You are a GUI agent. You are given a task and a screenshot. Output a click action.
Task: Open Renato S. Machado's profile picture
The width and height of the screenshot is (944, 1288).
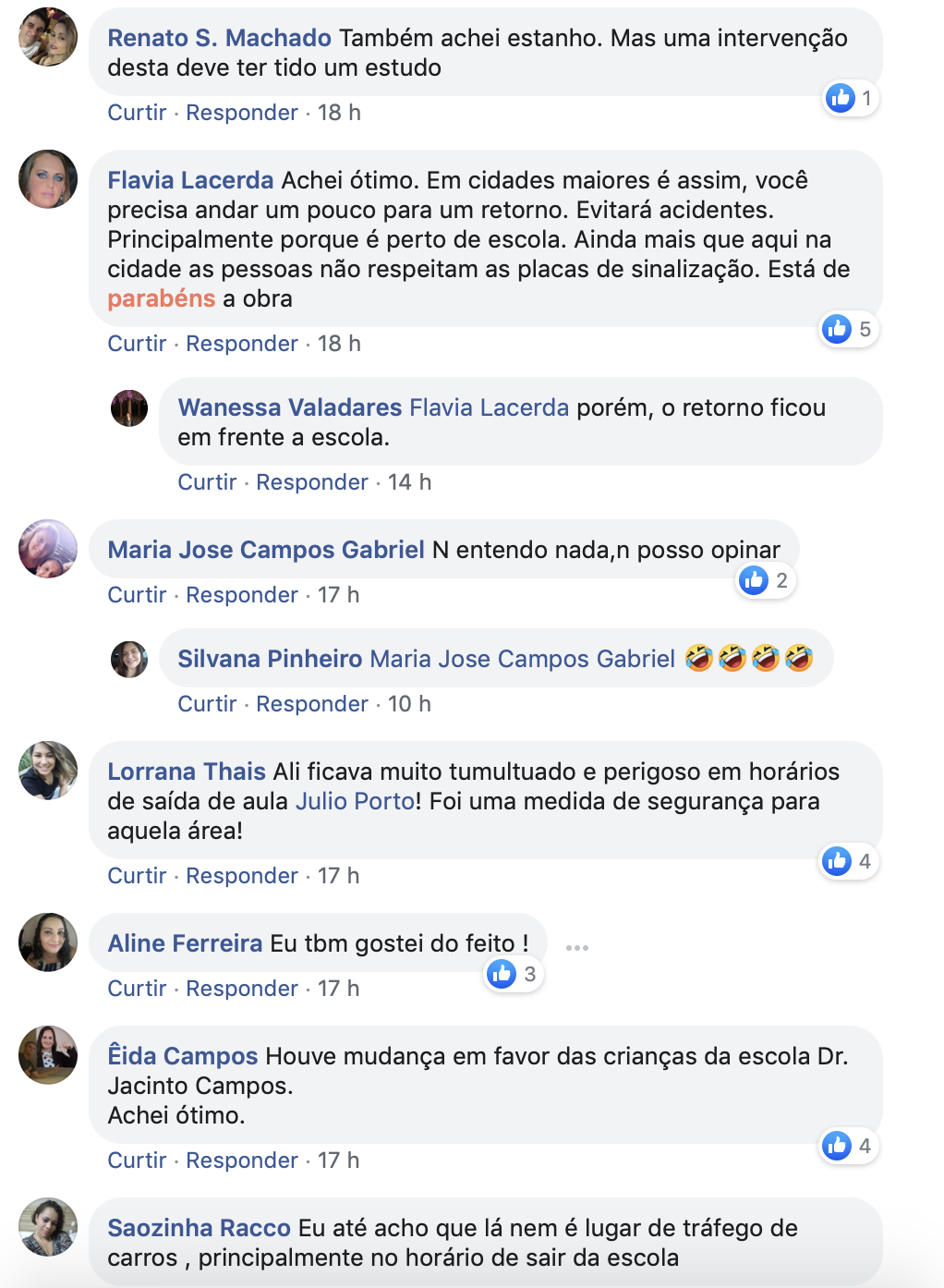click(x=48, y=37)
